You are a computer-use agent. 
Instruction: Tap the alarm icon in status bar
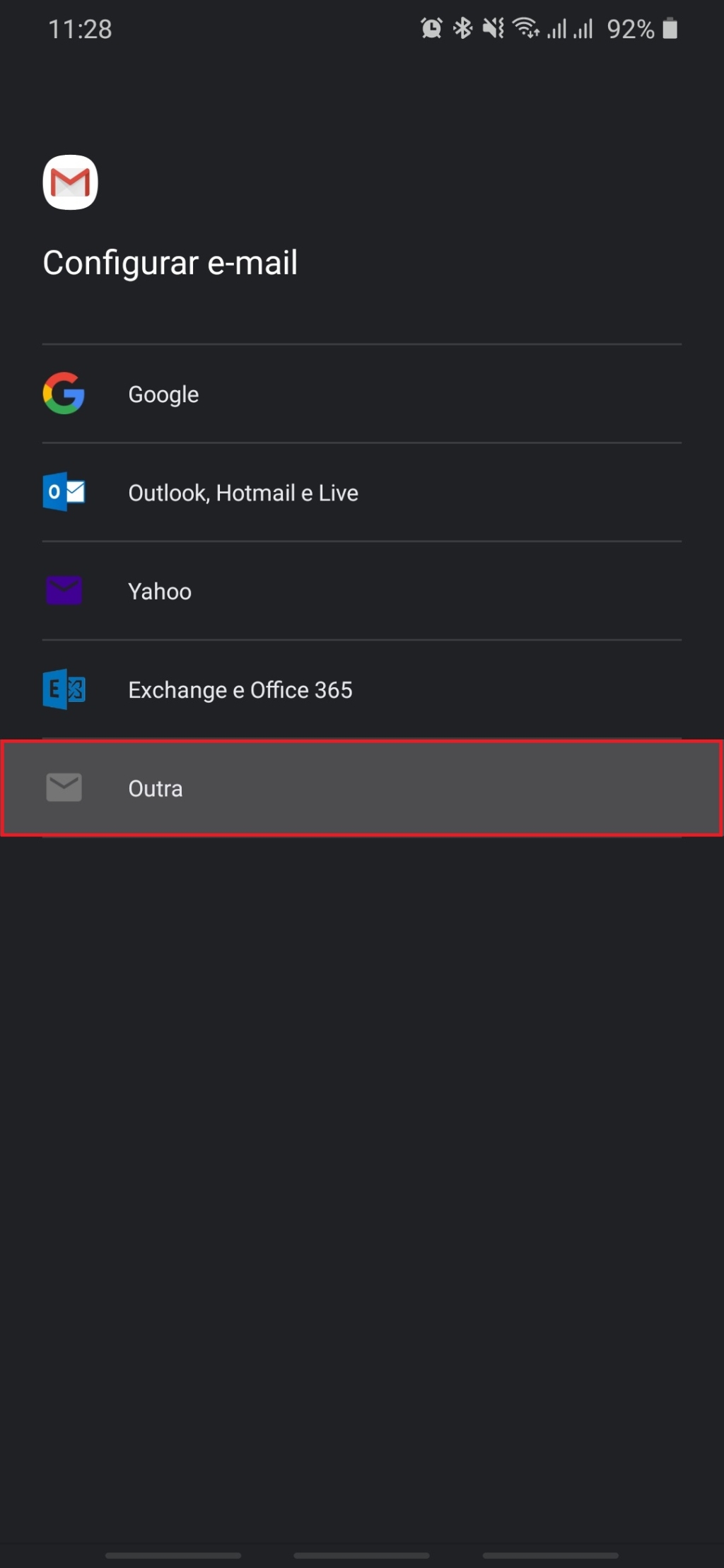point(431,28)
